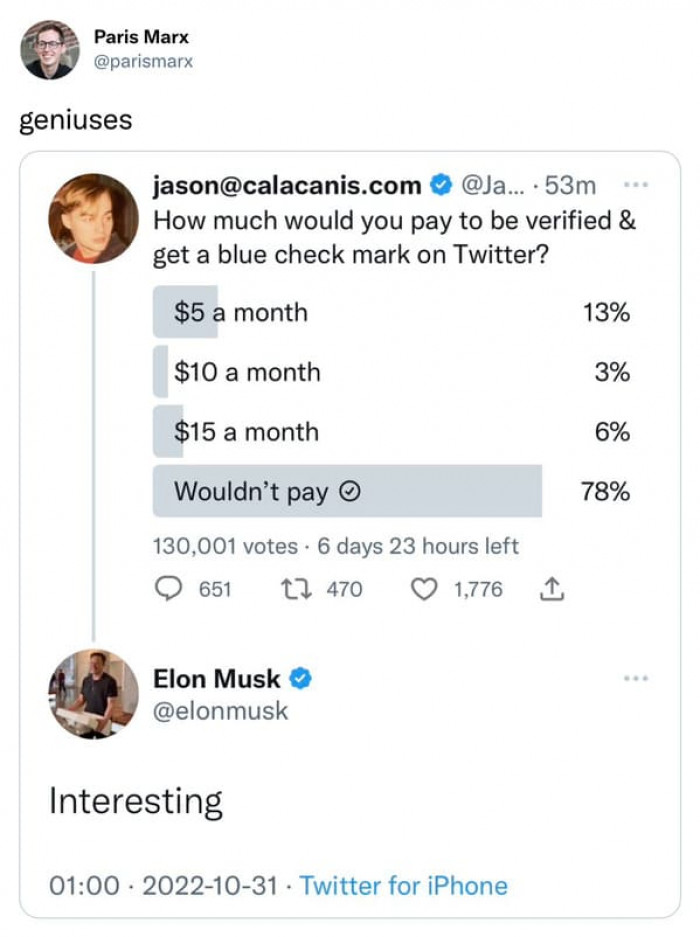The height and width of the screenshot is (937, 700).
Task: Open Paris Marx's profile picture
Action: point(49,49)
